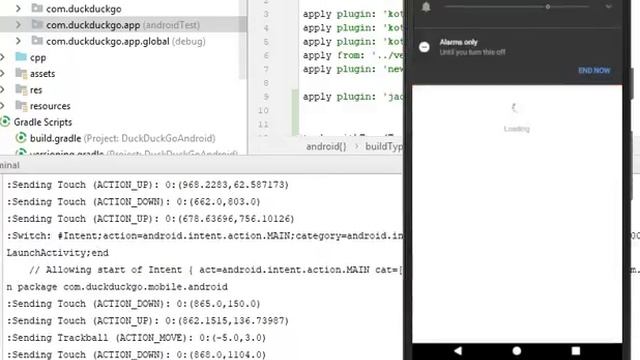Click line 3 'apply plugin' code text
640x360 pixels.
[x=353, y=14]
